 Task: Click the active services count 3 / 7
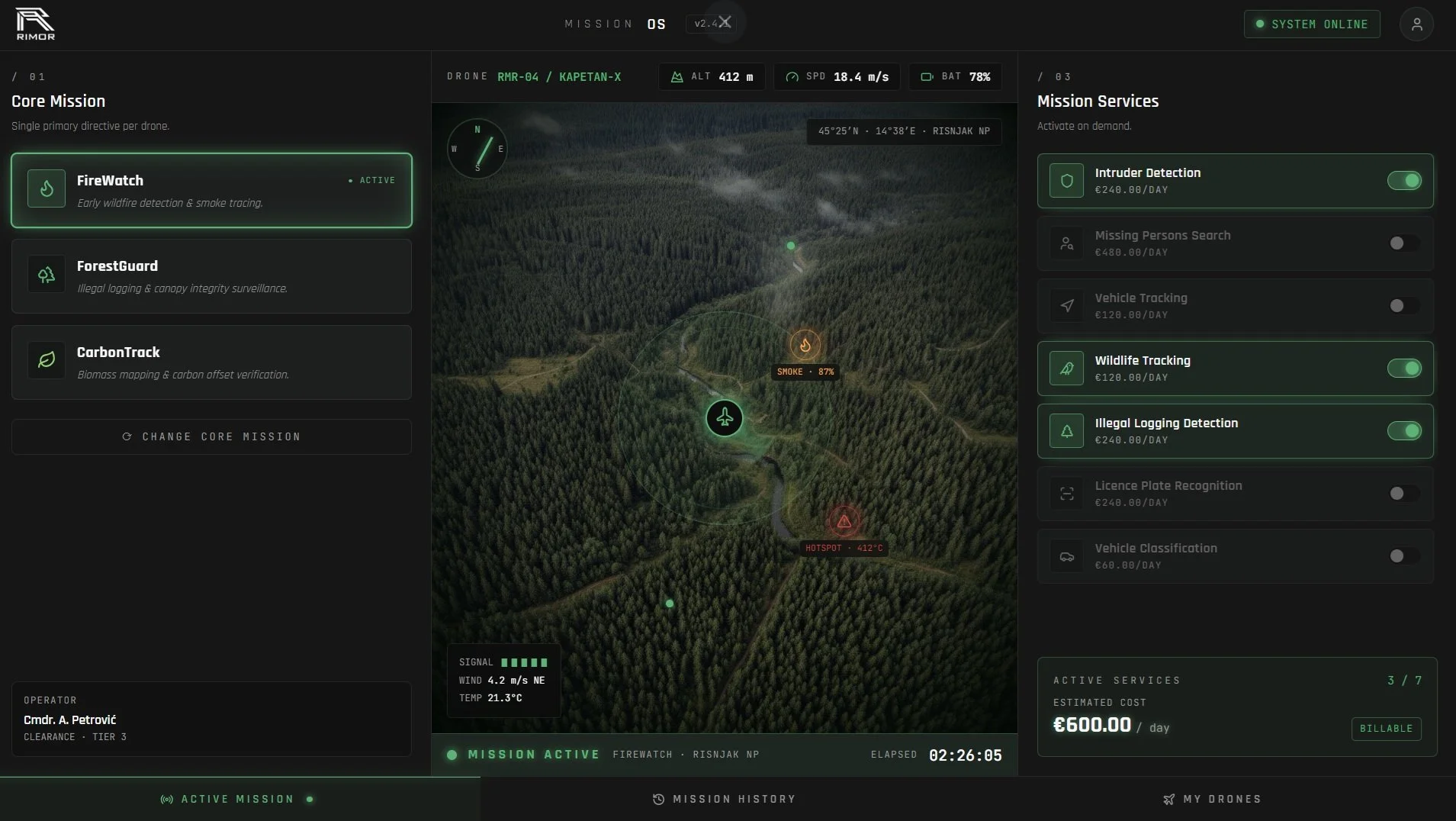(1405, 681)
